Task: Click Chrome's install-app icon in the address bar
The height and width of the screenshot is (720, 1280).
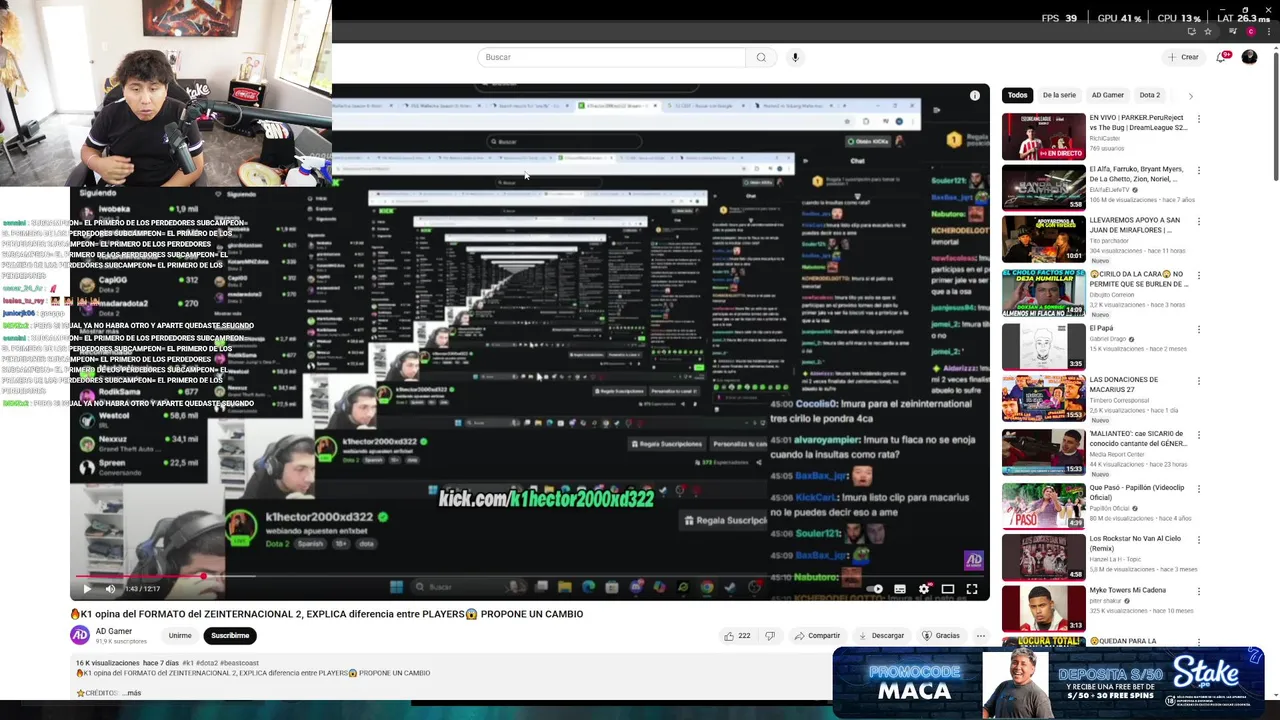Action: 1191,32
